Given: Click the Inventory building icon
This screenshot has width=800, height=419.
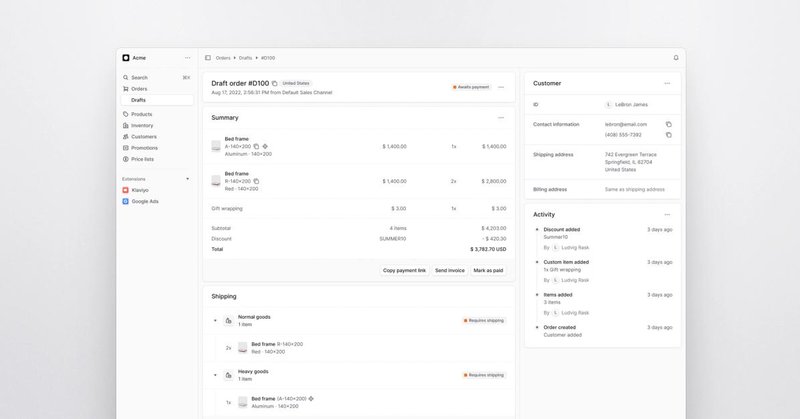Looking at the screenshot, I should click(126, 126).
